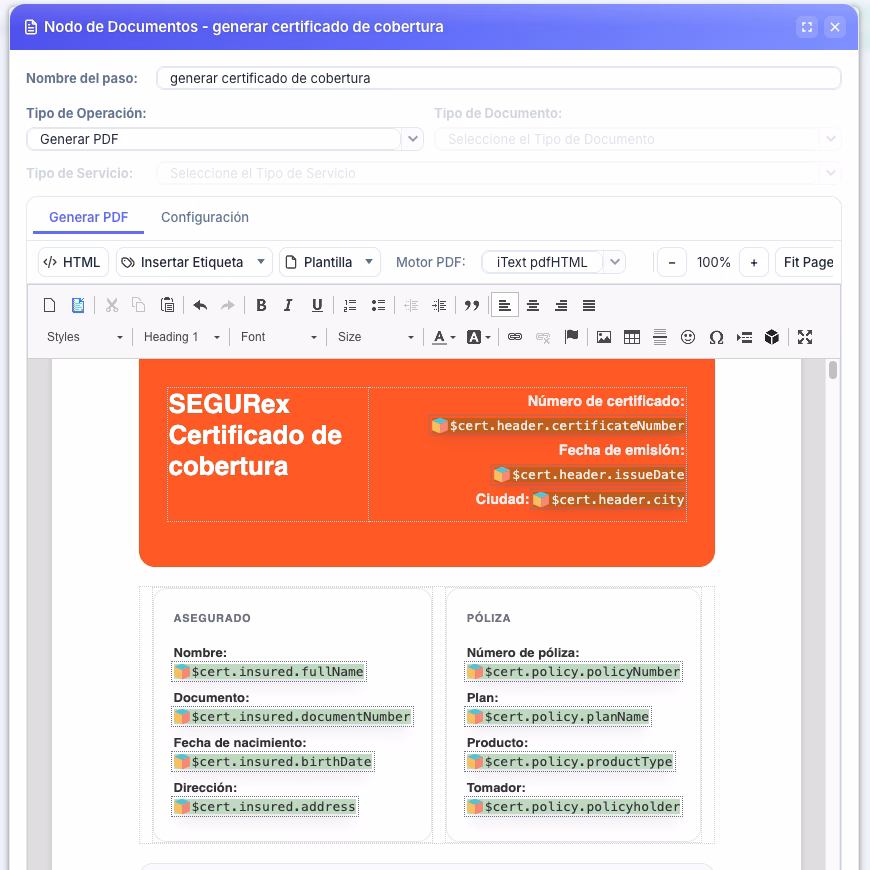Select the $cert.policy.productType tag
Viewport: 870px width, 870px height.
(570, 762)
